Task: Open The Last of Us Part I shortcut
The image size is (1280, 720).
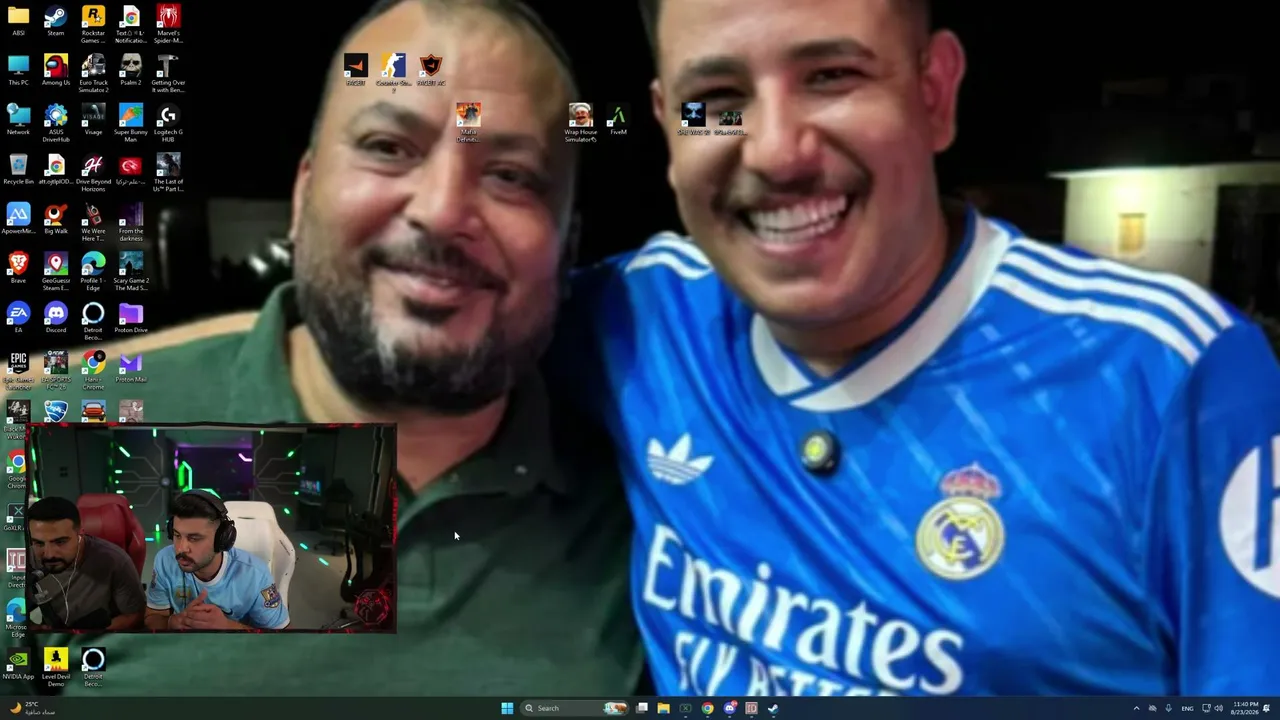Action: [168, 173]
